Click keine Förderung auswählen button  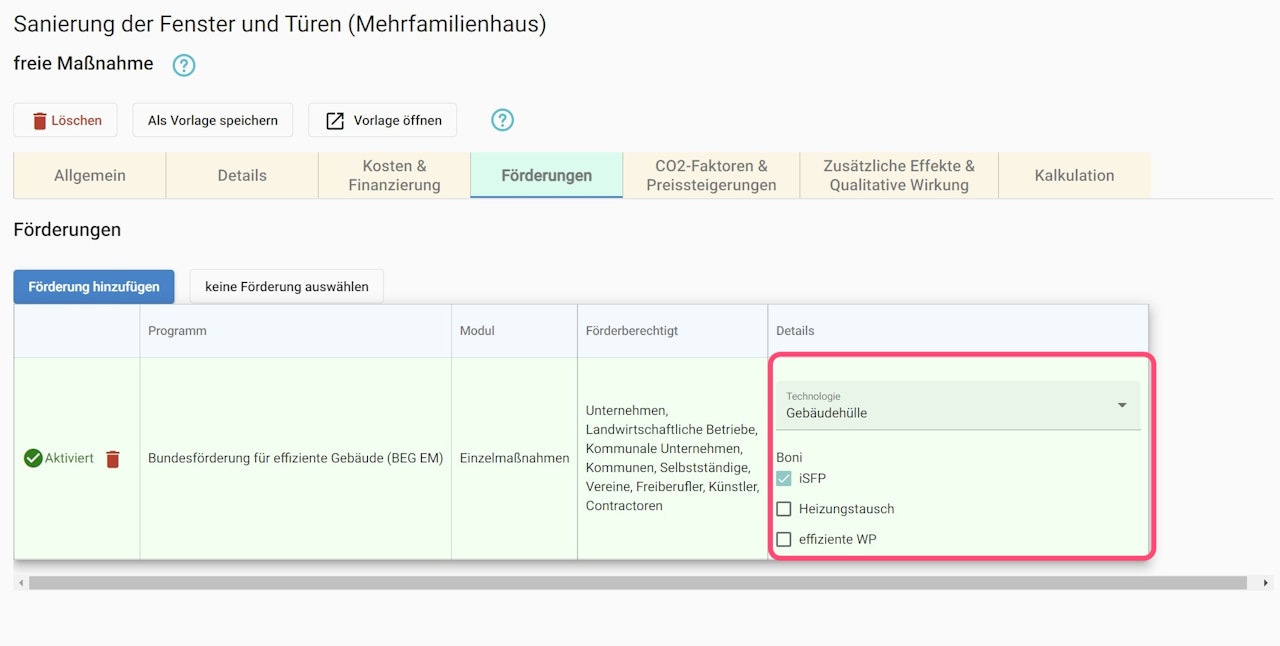287,287
